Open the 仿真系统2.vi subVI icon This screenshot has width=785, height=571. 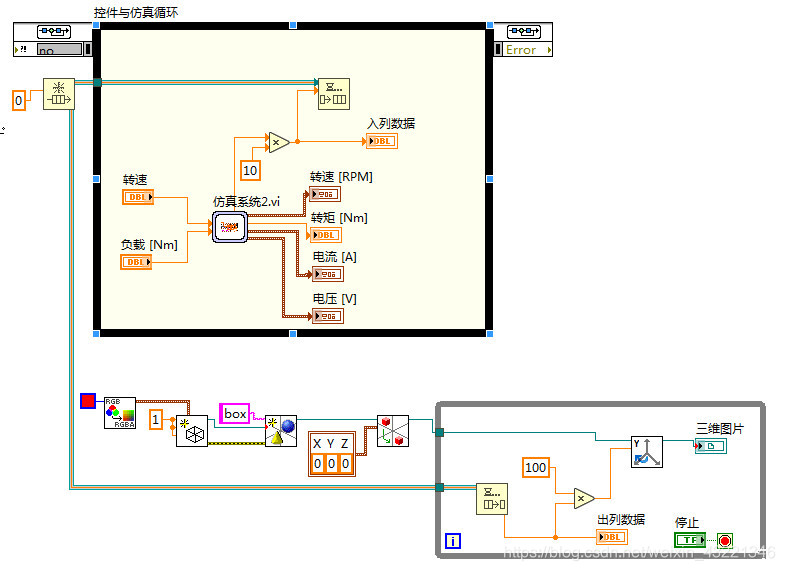(230, 227)
